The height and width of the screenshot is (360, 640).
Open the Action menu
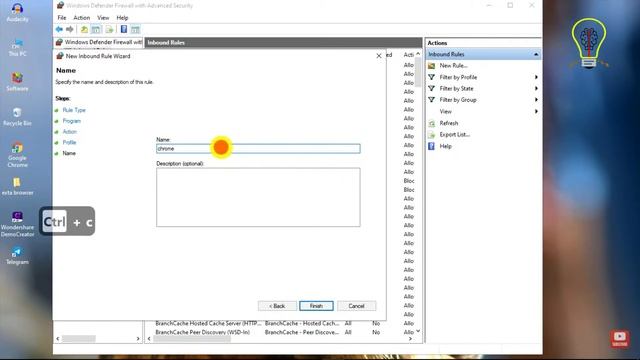(82, 18)
